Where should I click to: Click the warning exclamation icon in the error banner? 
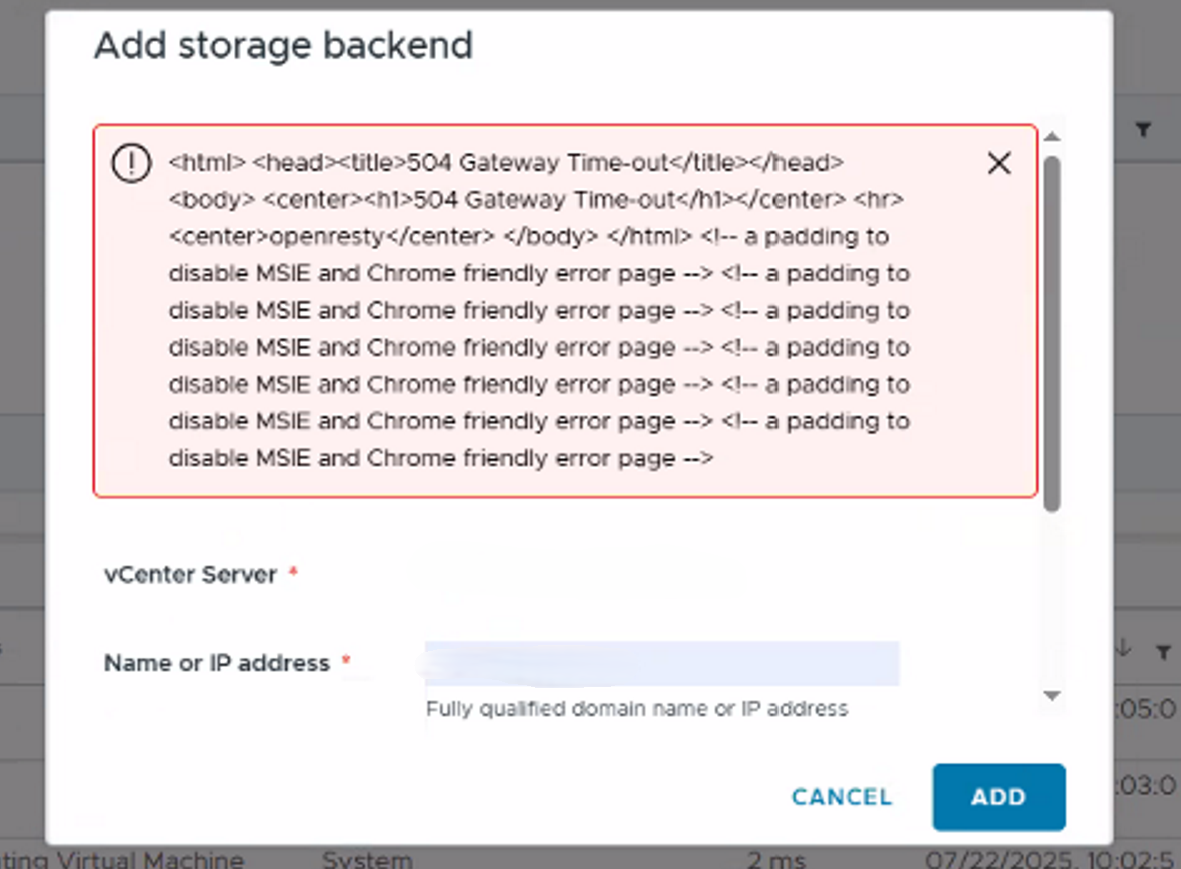(x=131, y=163)
